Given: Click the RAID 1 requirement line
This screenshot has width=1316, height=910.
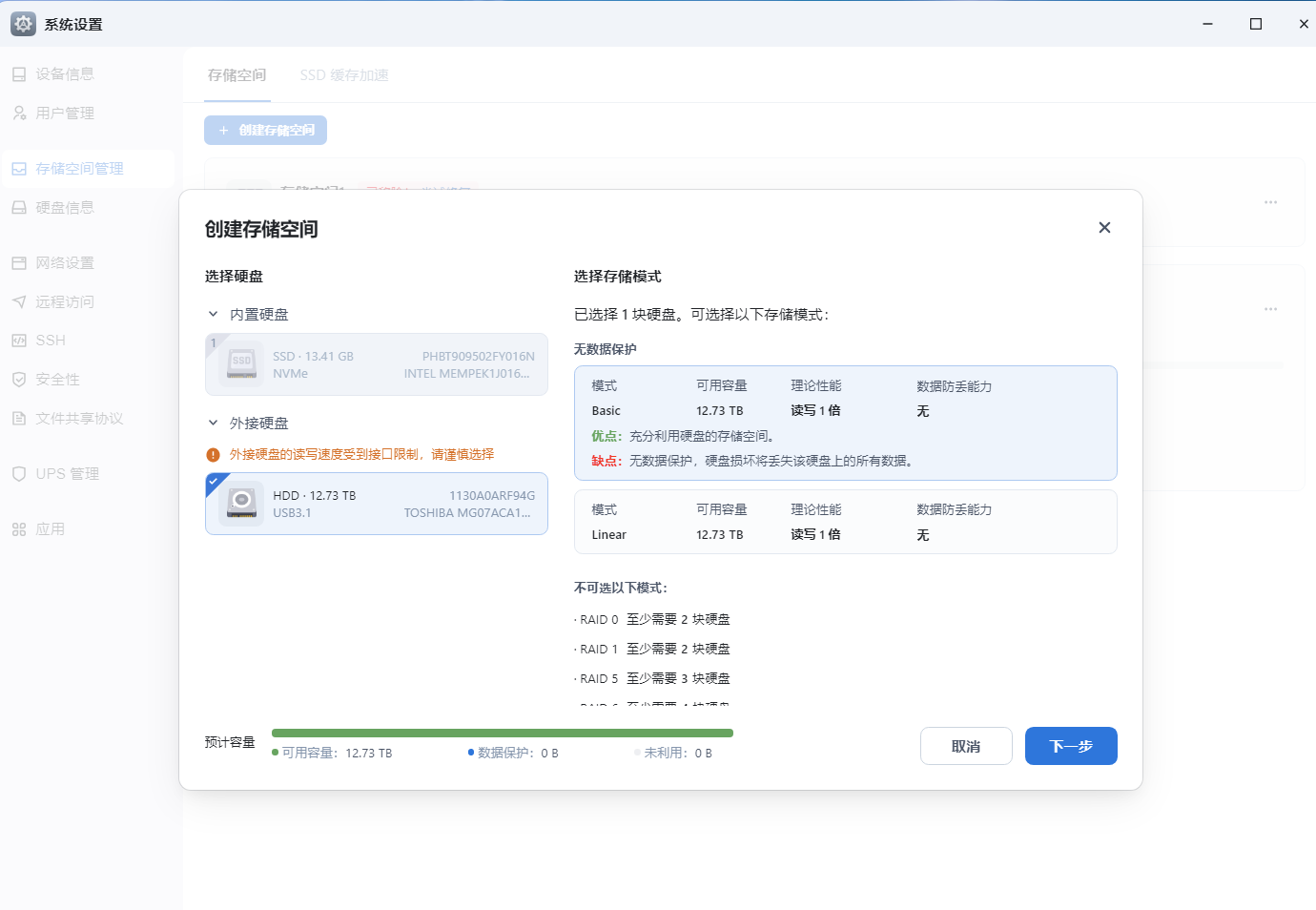Looking at the screenshot, I should pos(653,649).
